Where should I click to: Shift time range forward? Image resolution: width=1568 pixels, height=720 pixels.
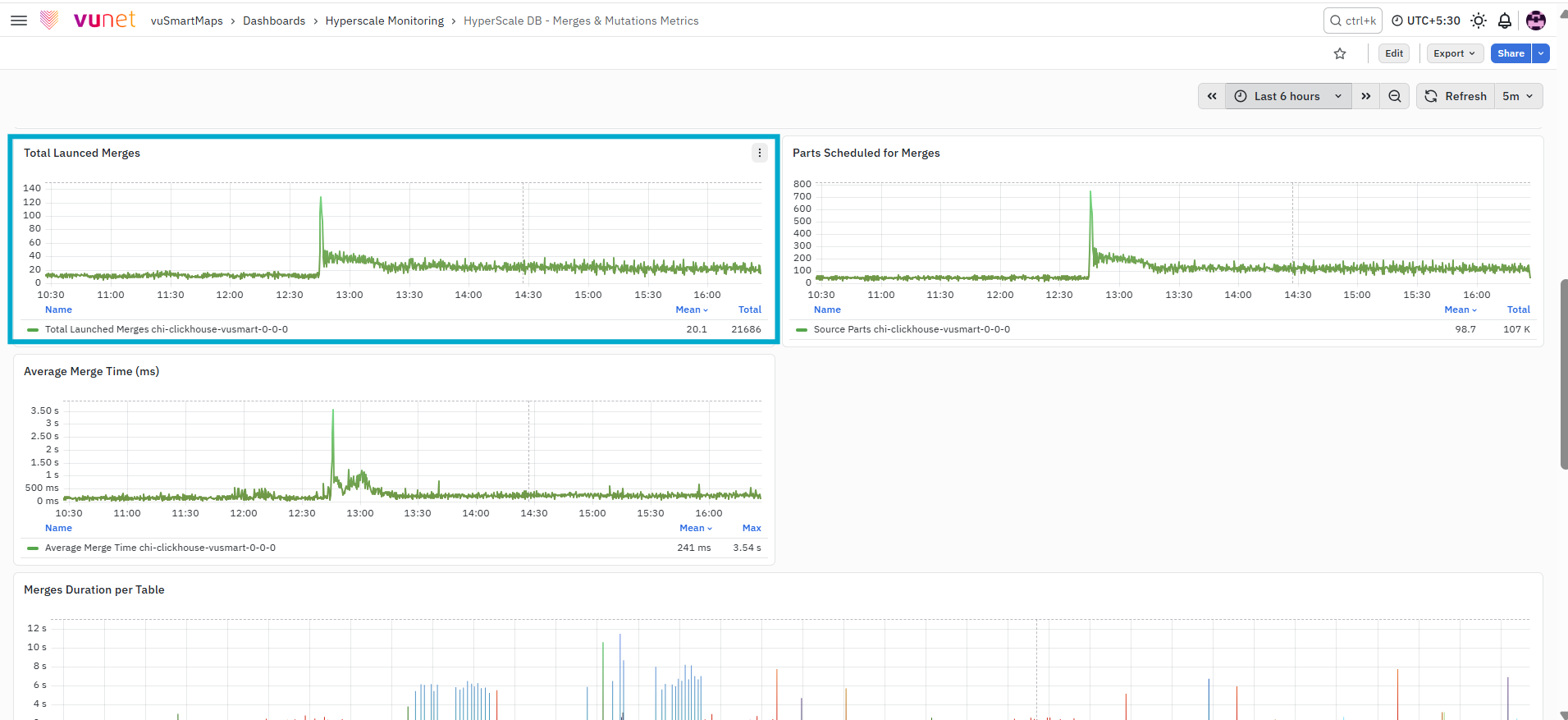[x=1366, y=96]
